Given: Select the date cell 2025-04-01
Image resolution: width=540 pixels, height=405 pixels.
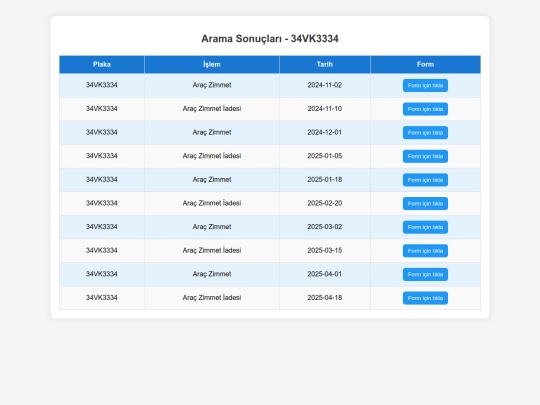Looking at the screenshot, I should coord(325,274).
